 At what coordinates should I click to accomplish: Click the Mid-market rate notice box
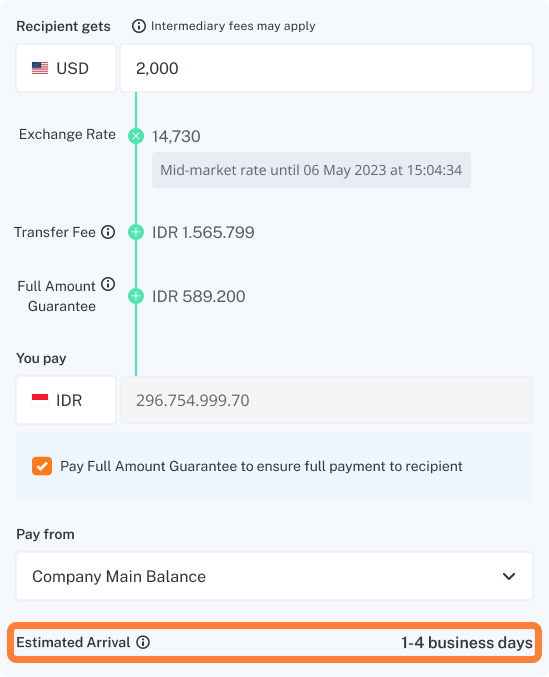click(x=311, y=170)
